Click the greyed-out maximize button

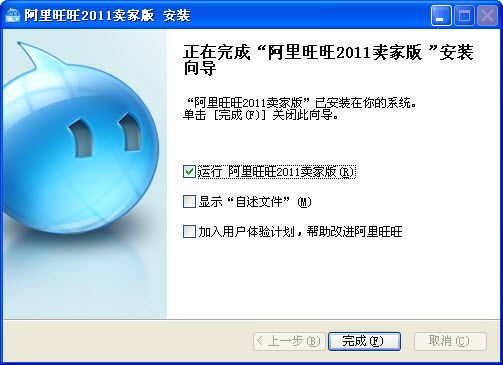coord(464,16)
